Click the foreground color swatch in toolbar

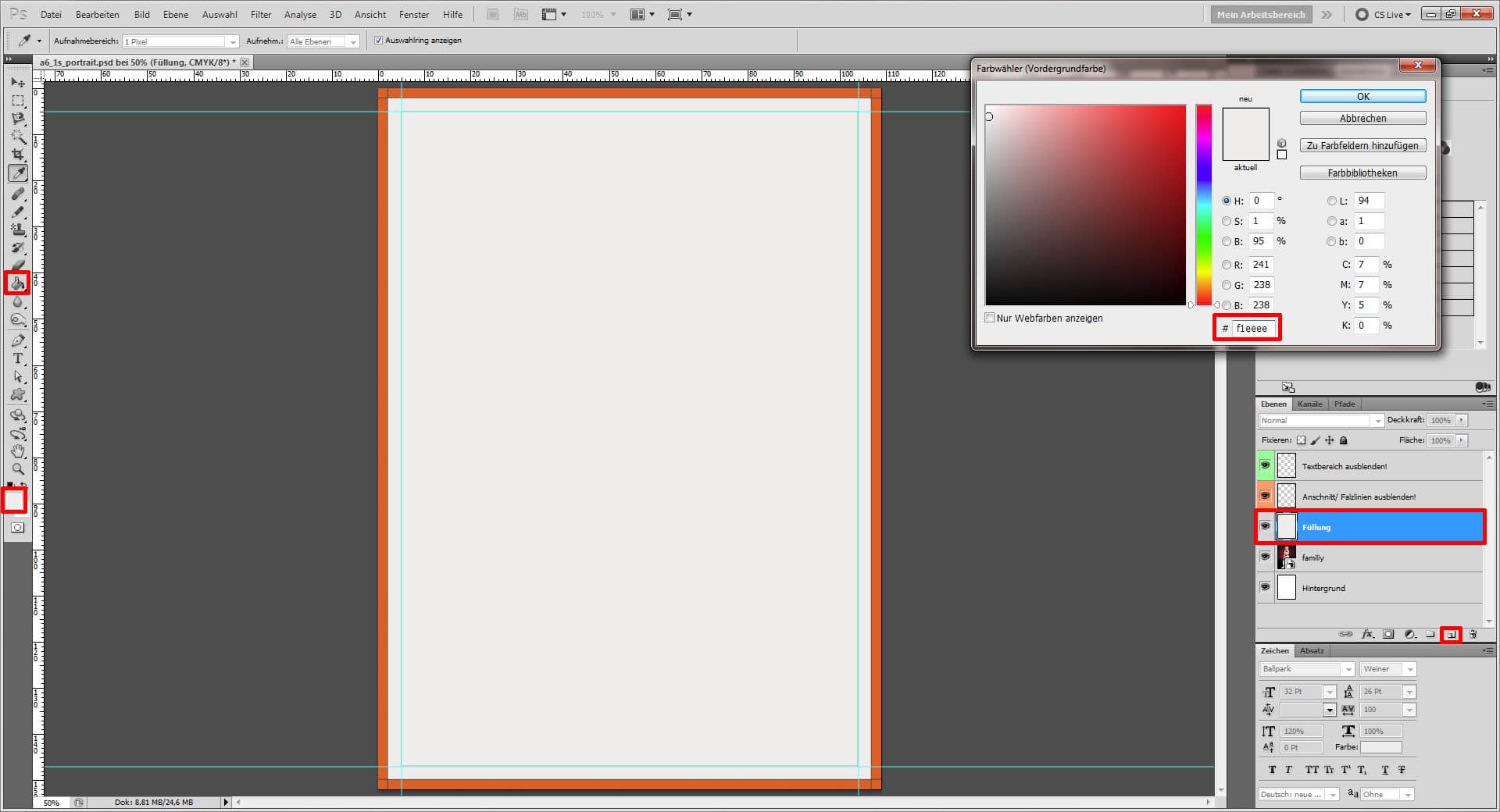coord(13,500)
